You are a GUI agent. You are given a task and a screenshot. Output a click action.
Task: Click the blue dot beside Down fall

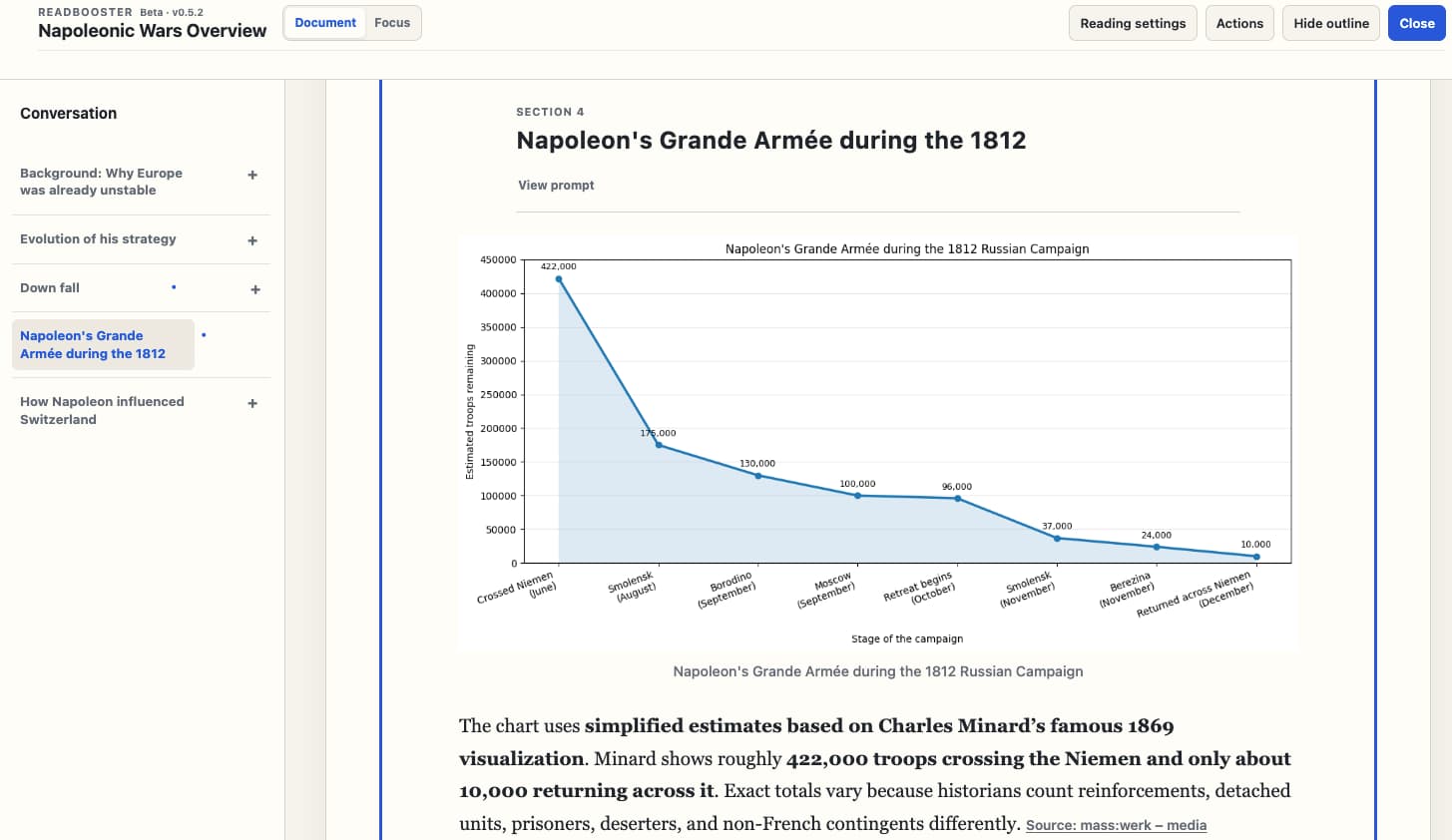174,287
